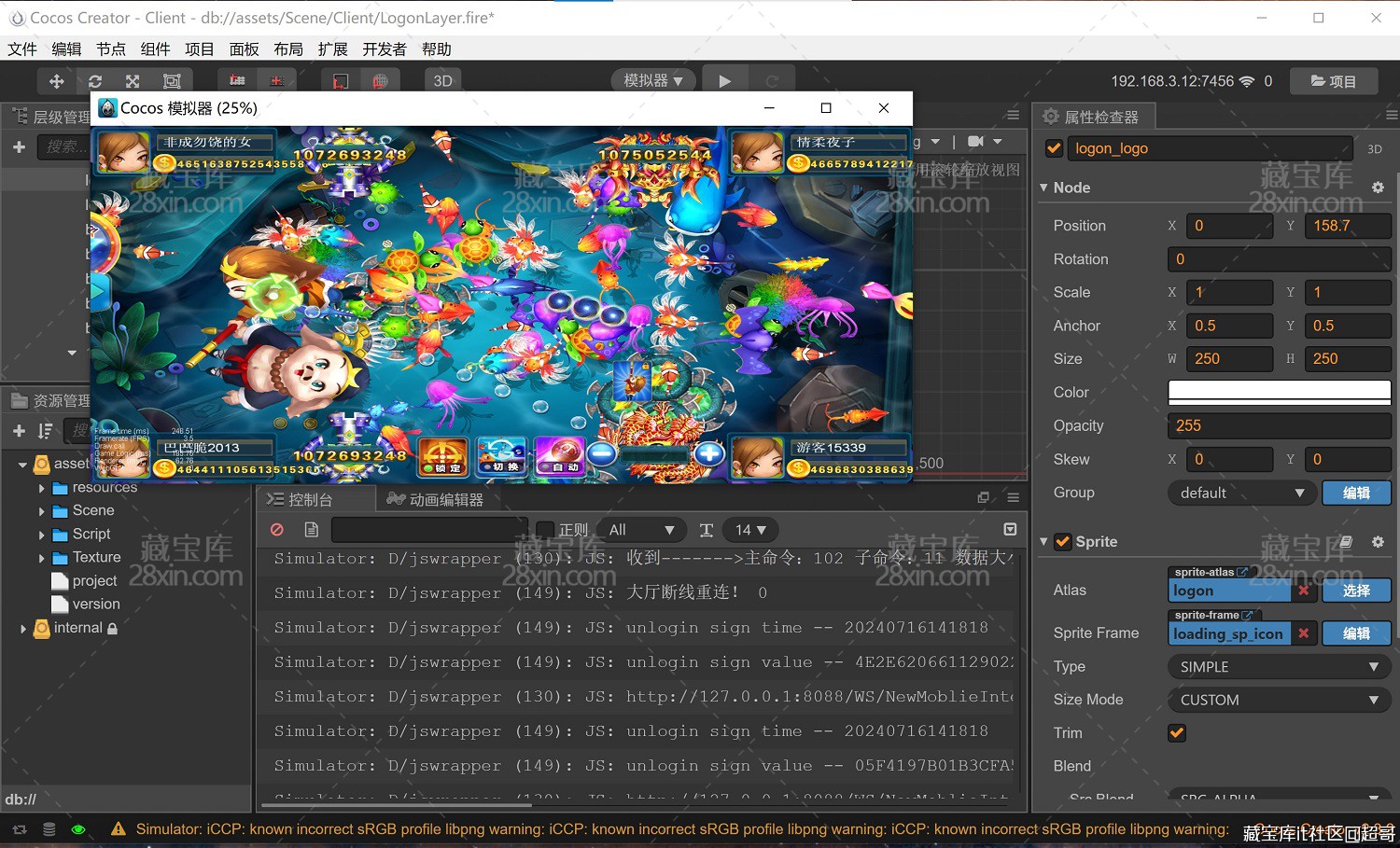Edit the Position Y field 158.7

1347,226
